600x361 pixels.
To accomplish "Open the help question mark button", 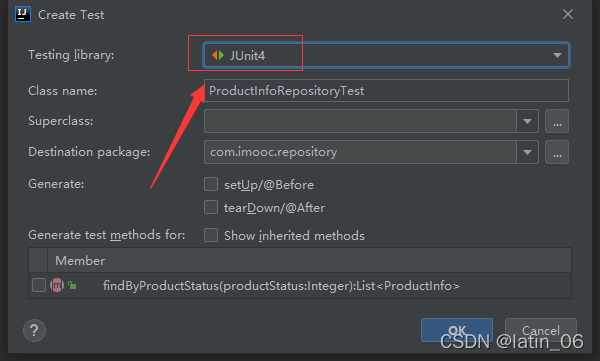I will (x=34, y=330).
